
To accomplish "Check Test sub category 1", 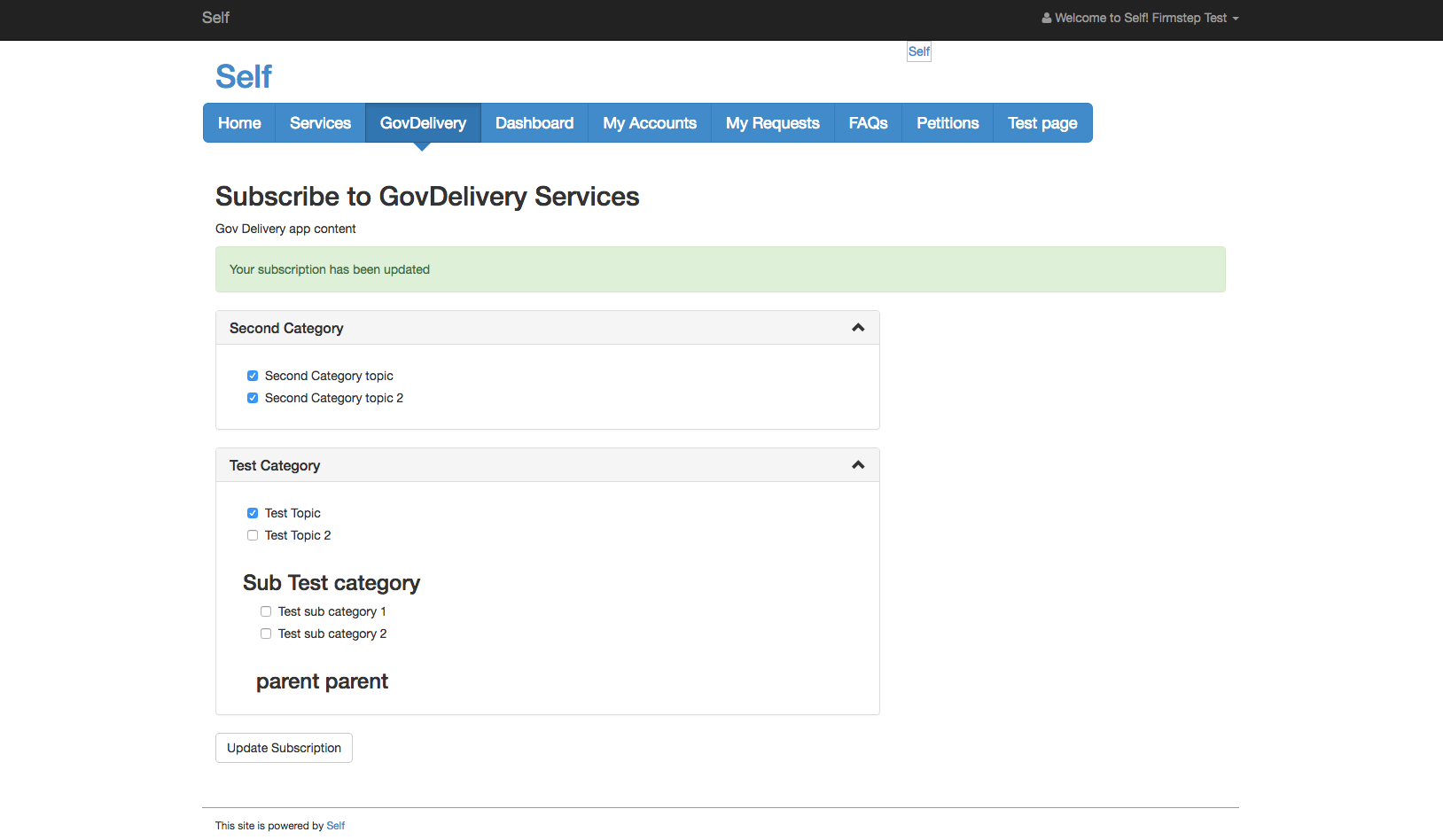I will coord(266,611).
